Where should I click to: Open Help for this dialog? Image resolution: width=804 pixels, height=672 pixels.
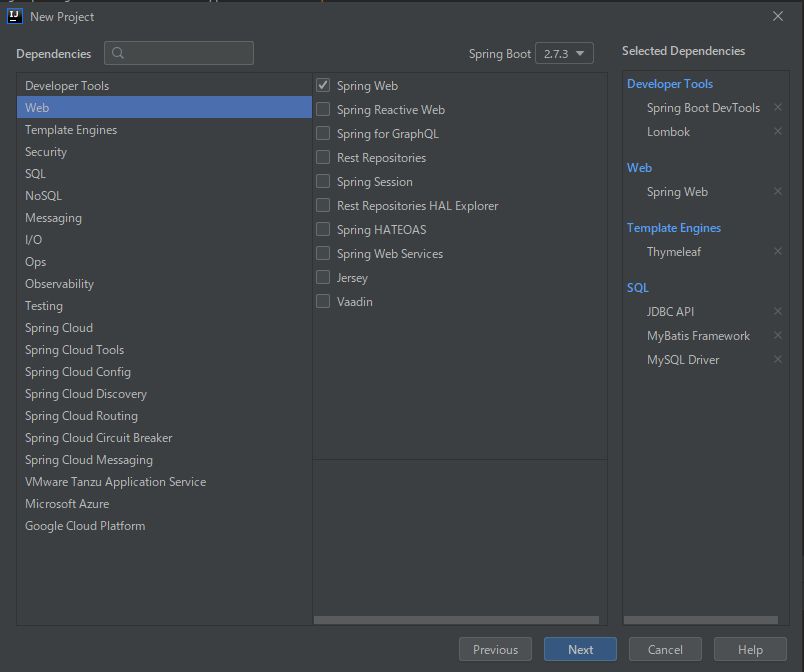point(750,649)
